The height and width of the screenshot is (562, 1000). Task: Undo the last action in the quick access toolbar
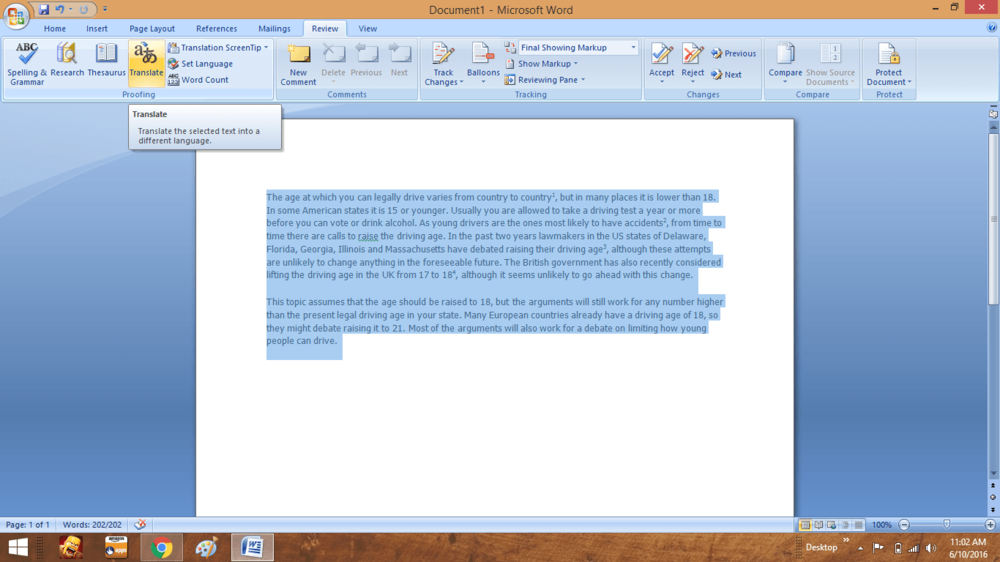(59, 10)
